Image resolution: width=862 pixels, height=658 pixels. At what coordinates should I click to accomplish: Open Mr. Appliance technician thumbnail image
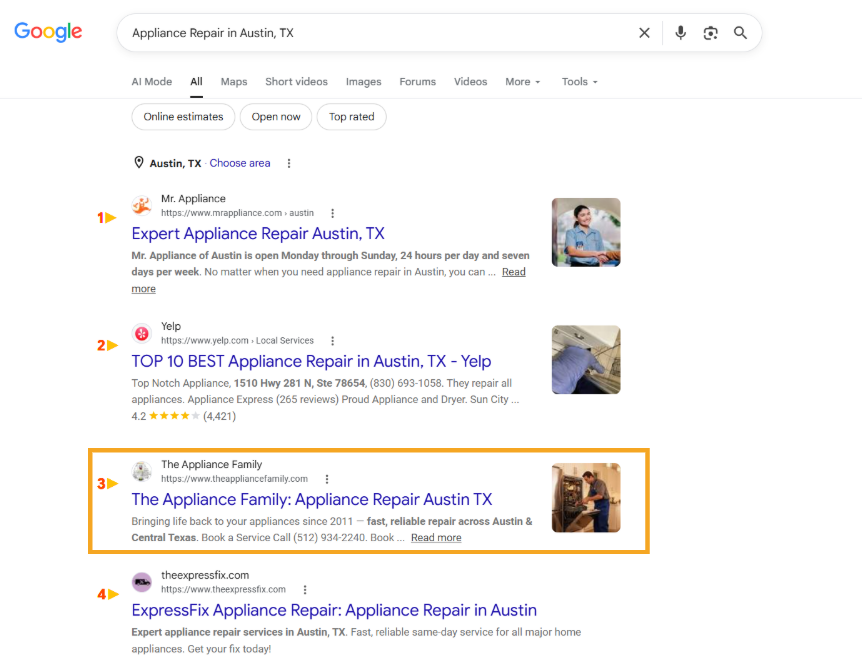586,233
